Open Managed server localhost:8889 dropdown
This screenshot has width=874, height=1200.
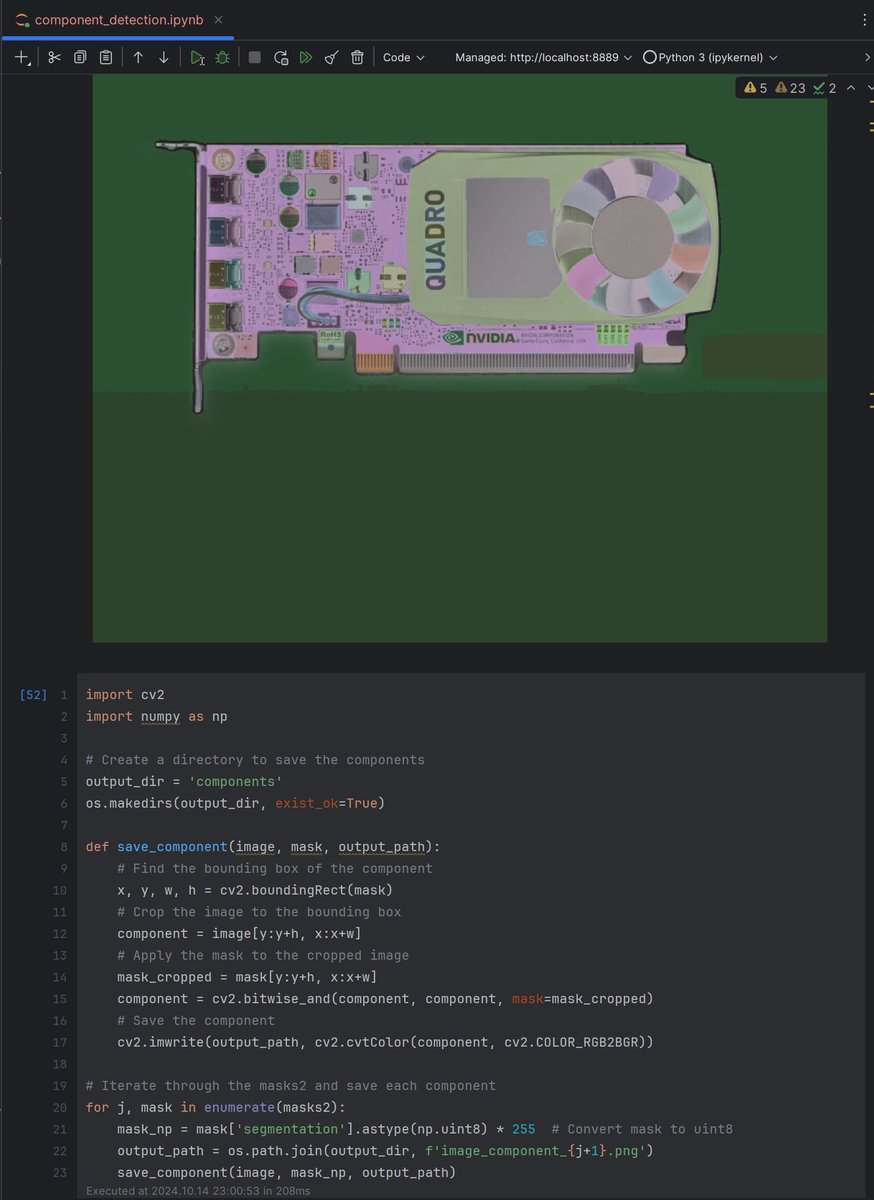click(x=543, y=58)
